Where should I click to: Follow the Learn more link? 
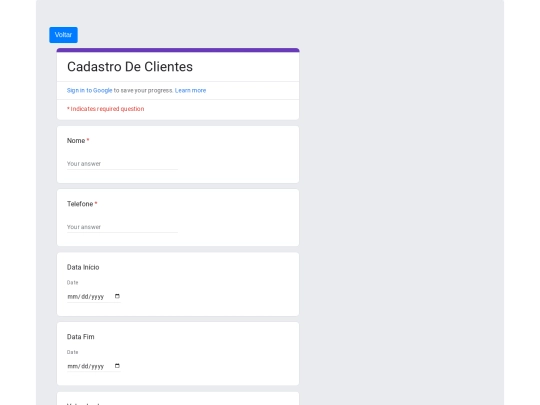pos(190,90)
